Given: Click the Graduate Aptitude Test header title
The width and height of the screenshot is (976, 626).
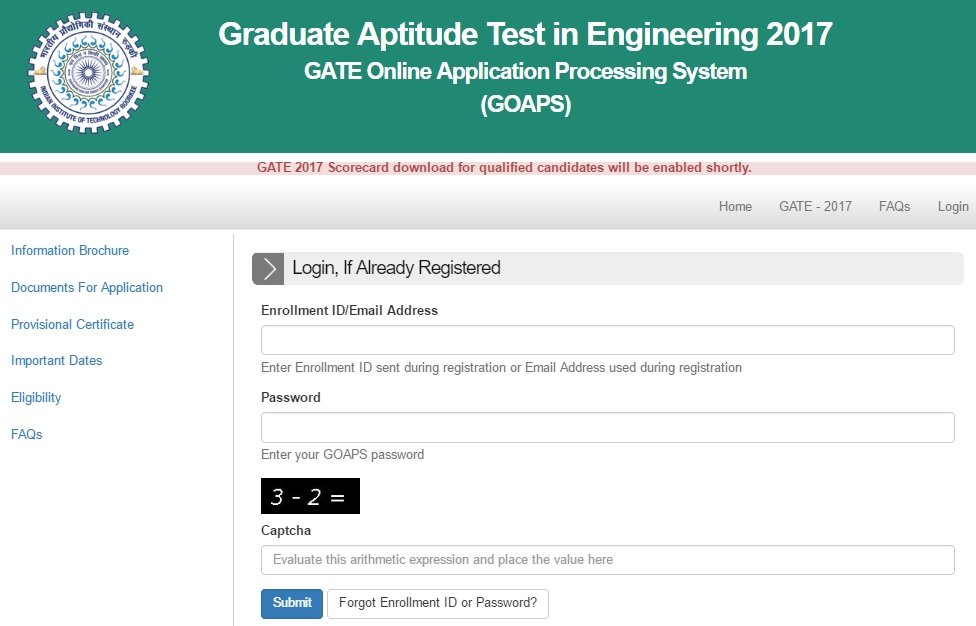Looking at the screenshot, I should (525, 35).
